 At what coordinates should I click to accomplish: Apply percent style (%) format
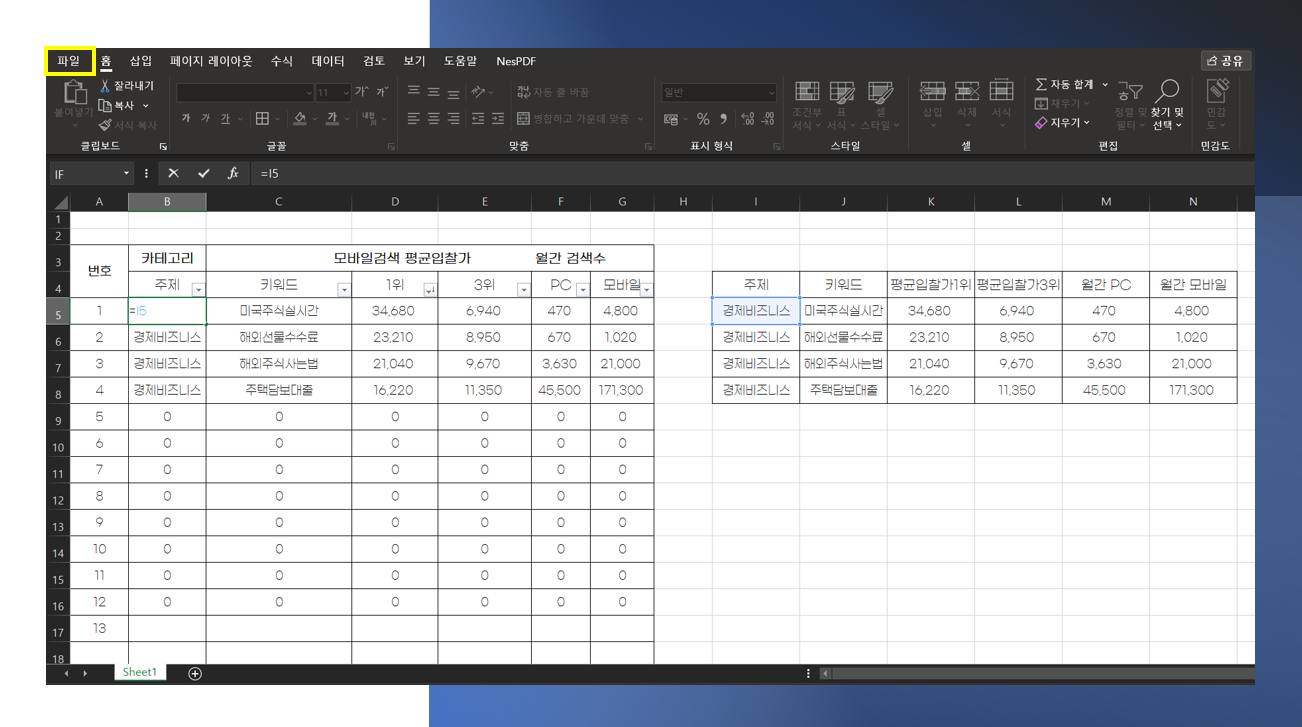tap(702, 119)
